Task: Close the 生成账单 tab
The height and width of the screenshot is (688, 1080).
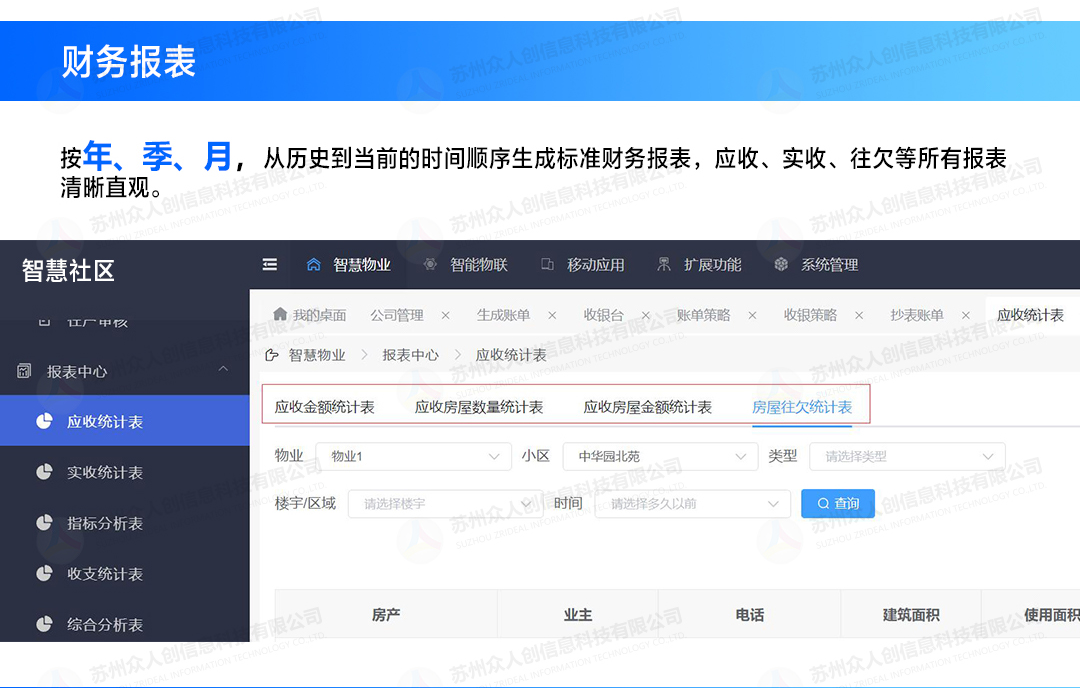Action: pos(552,315)
